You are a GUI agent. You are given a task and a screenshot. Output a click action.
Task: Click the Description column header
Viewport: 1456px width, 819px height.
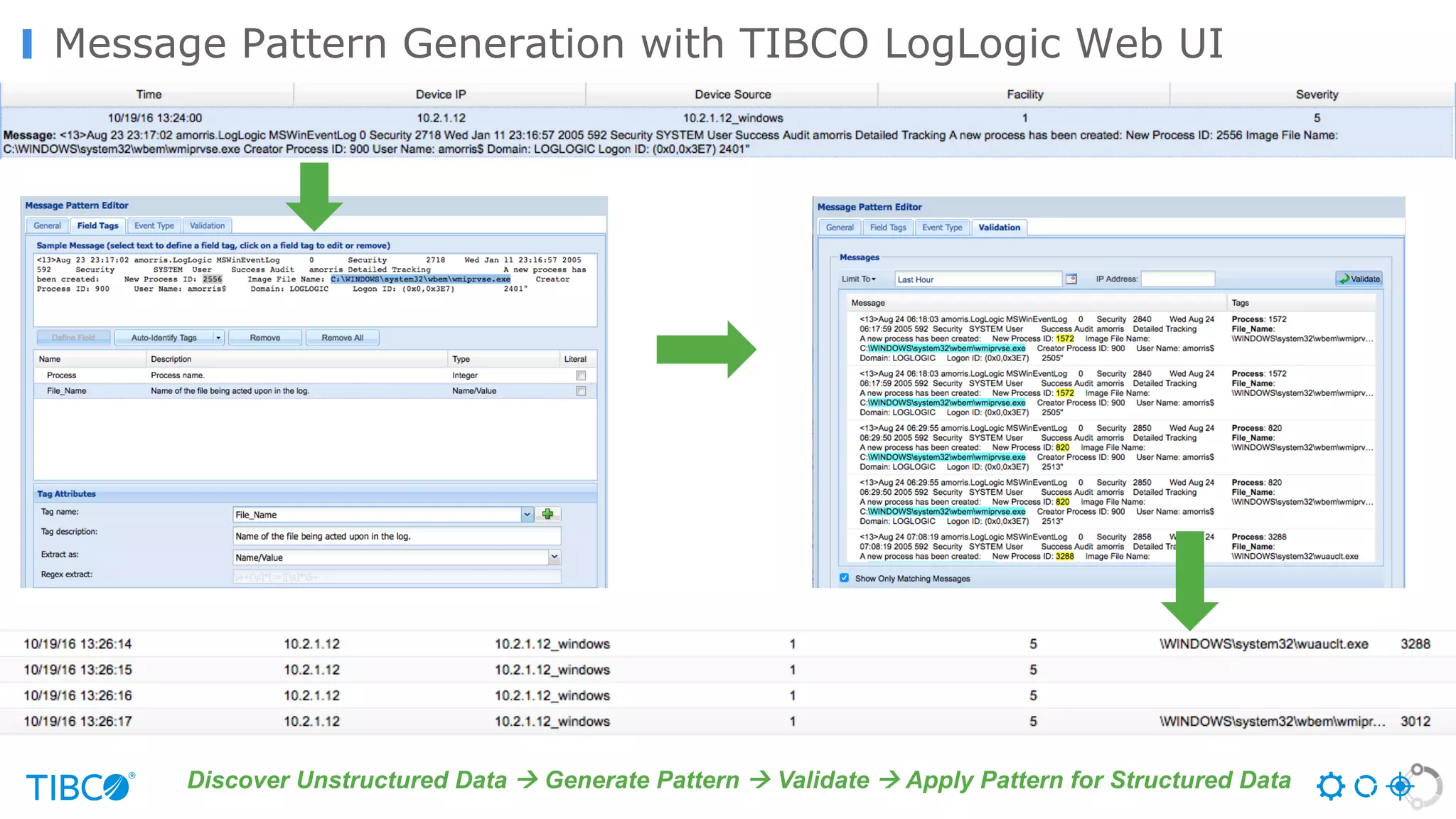296,359
